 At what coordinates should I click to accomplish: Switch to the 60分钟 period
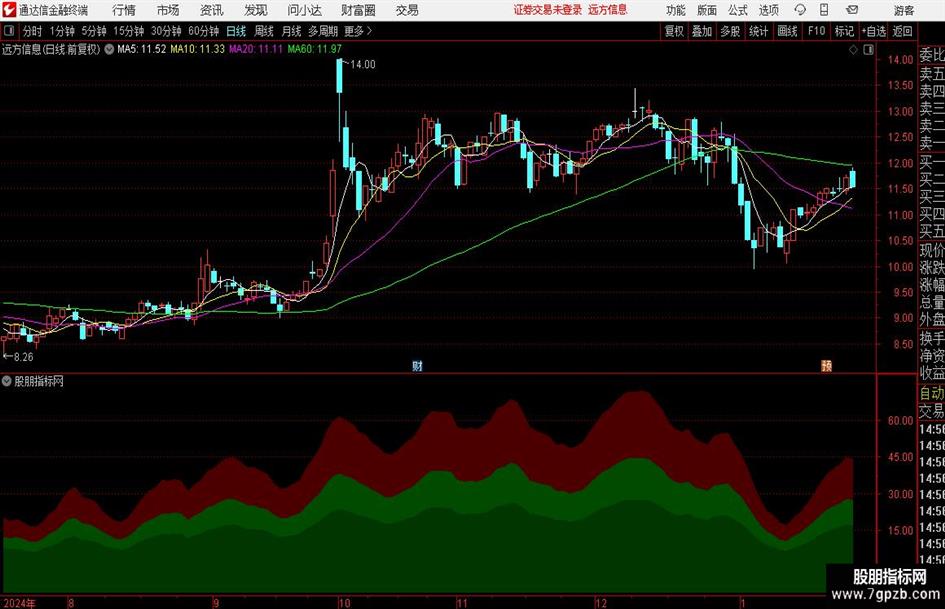click(x=203, y=31)
